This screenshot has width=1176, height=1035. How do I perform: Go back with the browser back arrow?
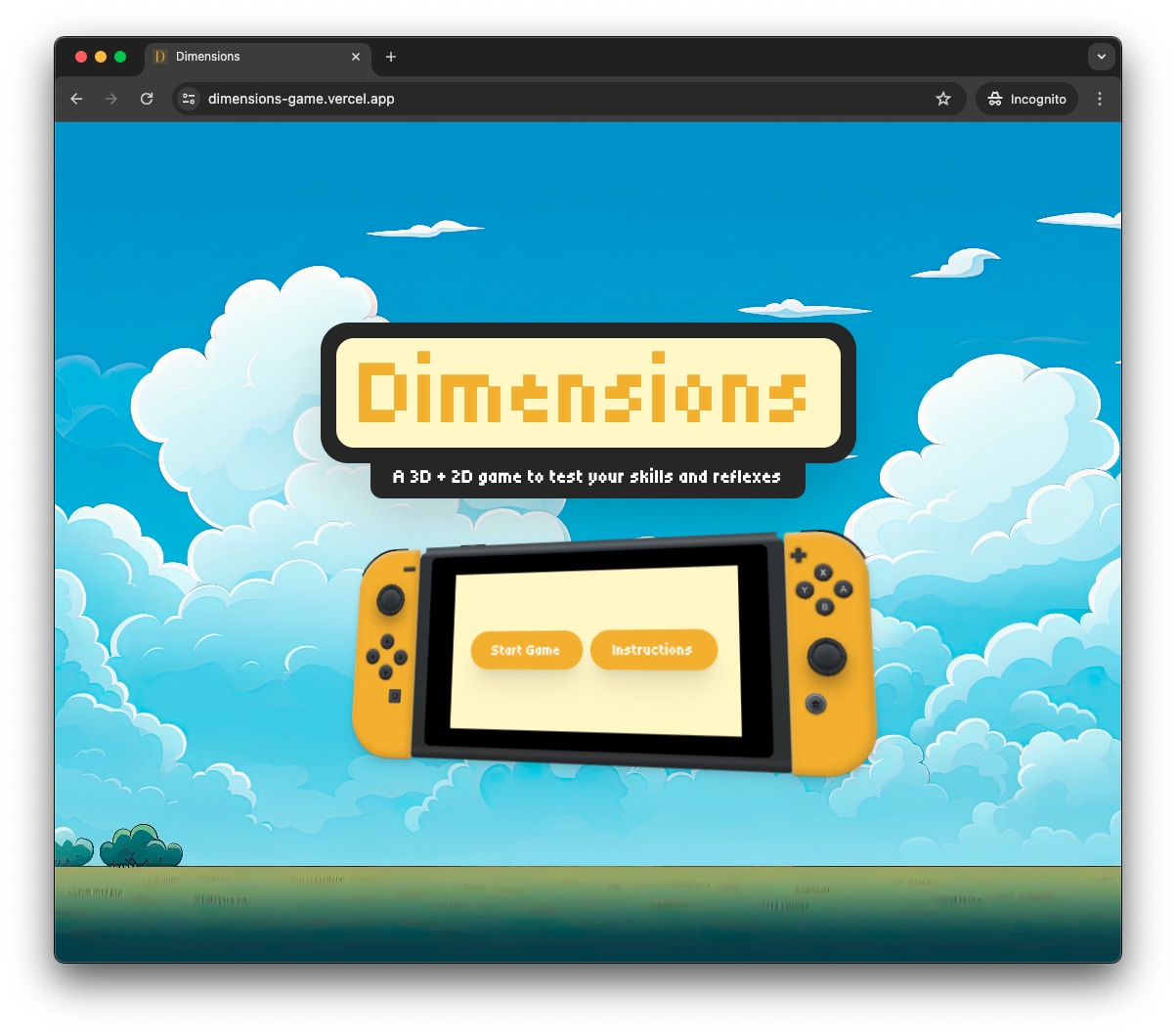pyautogui.click(x=76, y=99)
